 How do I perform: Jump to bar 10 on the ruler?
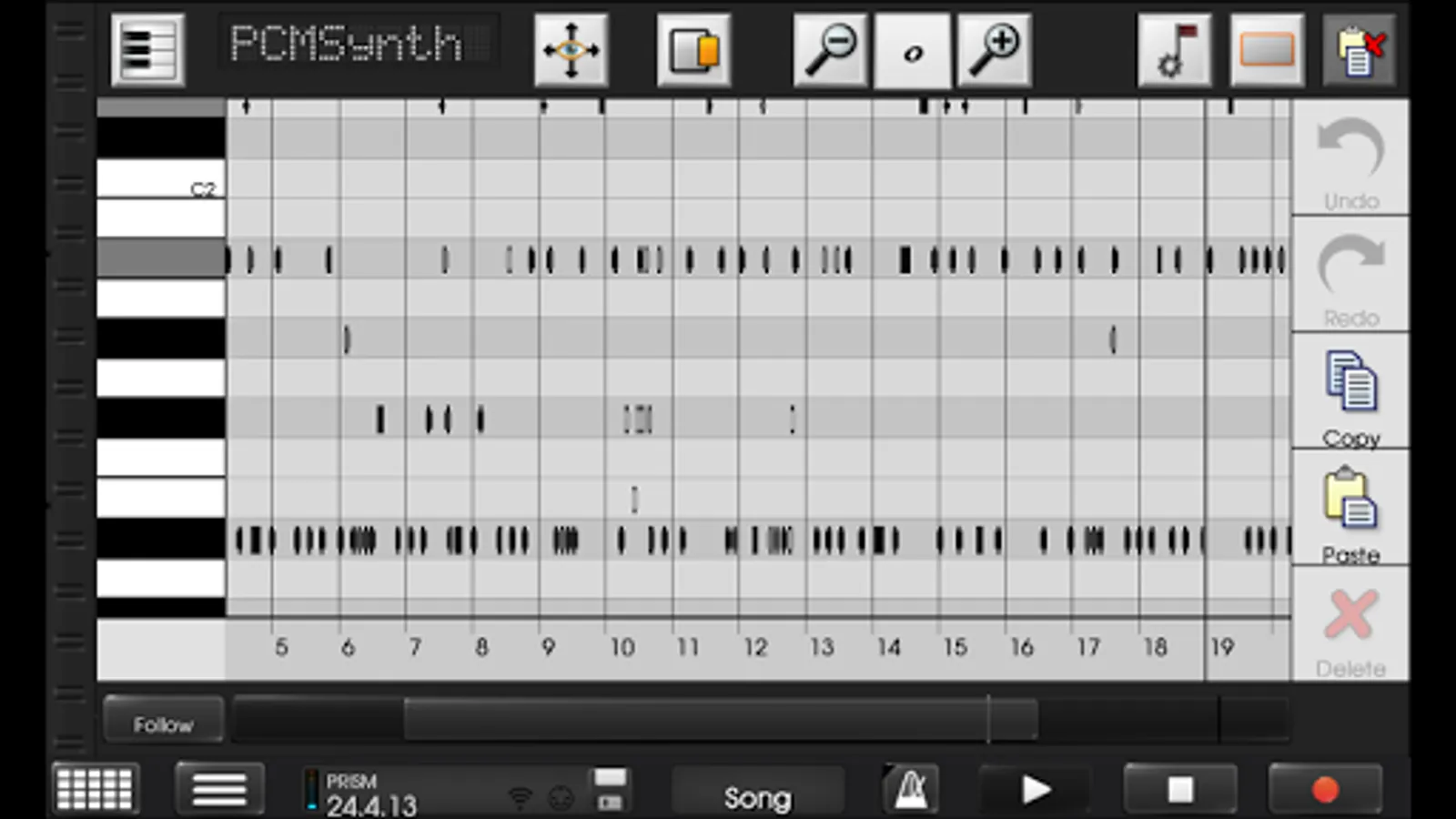click(622, 647)
